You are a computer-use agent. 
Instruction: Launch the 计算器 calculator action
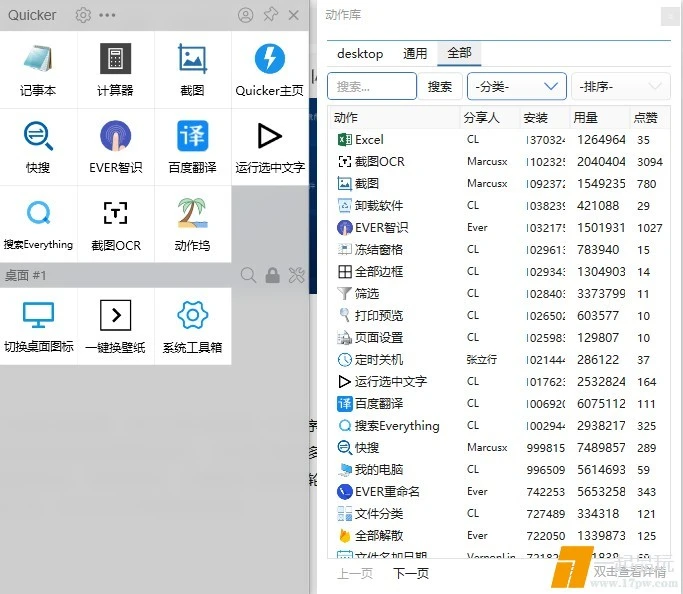[x=115, y=69]
